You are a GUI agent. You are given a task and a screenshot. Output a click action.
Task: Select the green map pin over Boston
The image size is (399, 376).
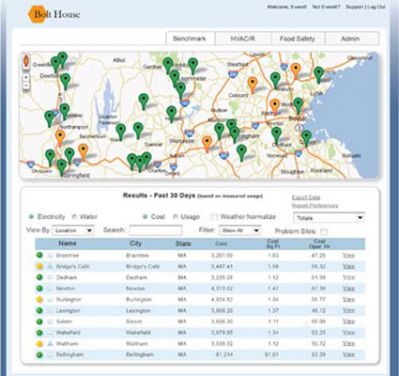pos(298,105)
